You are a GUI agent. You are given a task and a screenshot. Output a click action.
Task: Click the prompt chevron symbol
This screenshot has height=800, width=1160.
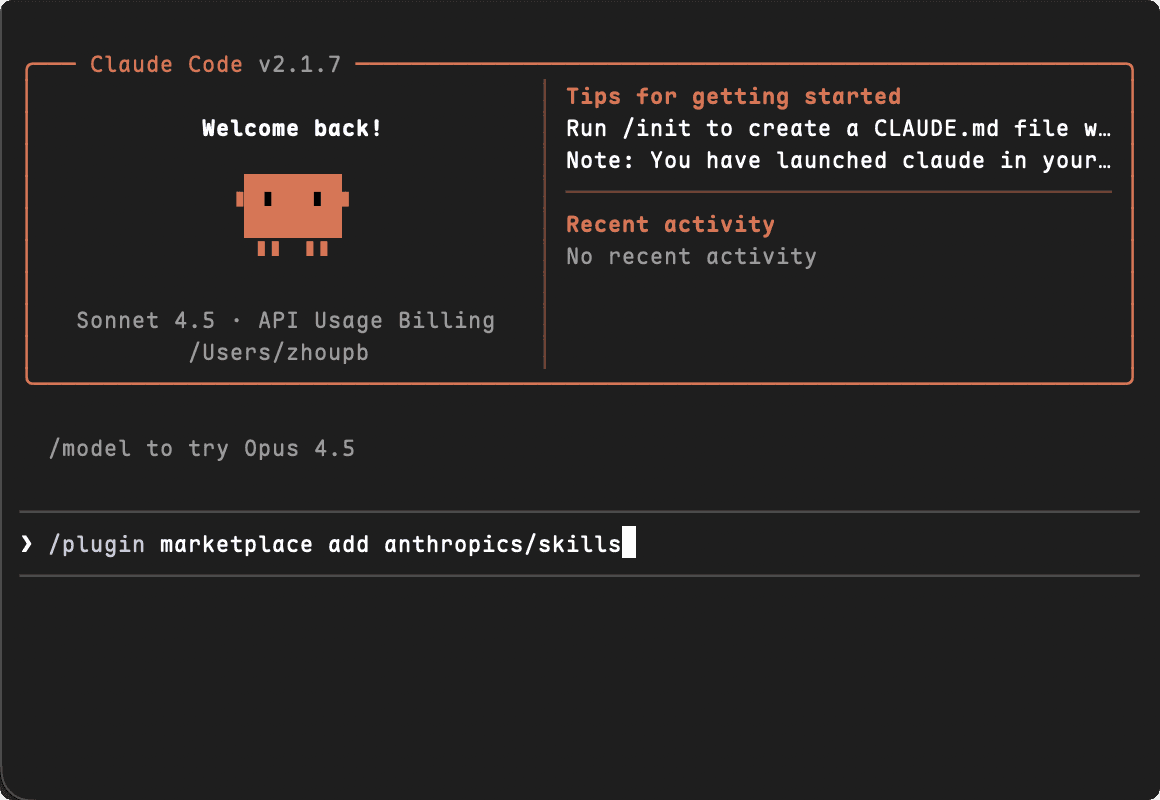point(26,544)
